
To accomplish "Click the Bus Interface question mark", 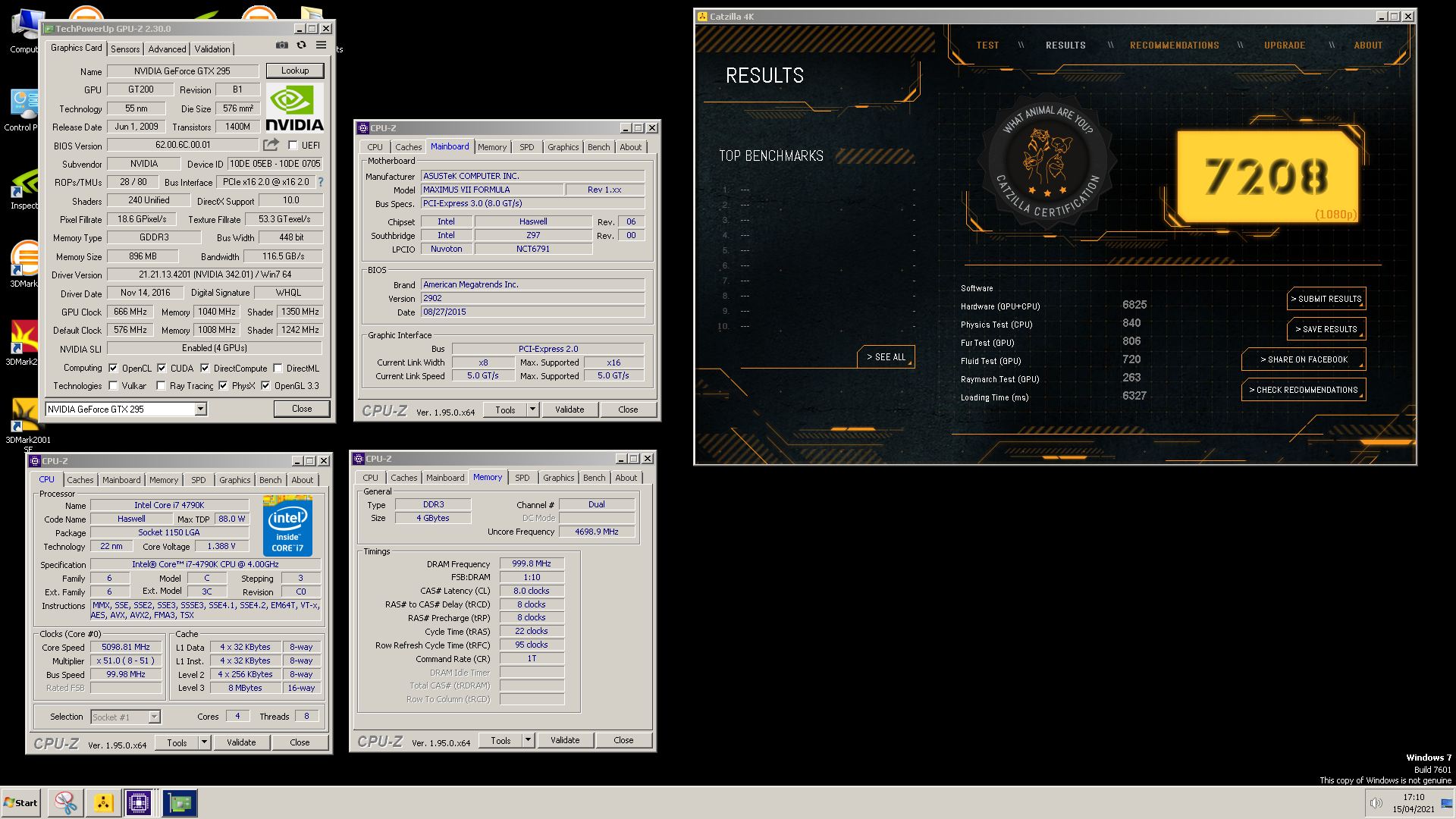I will click(x=321, y=182).
